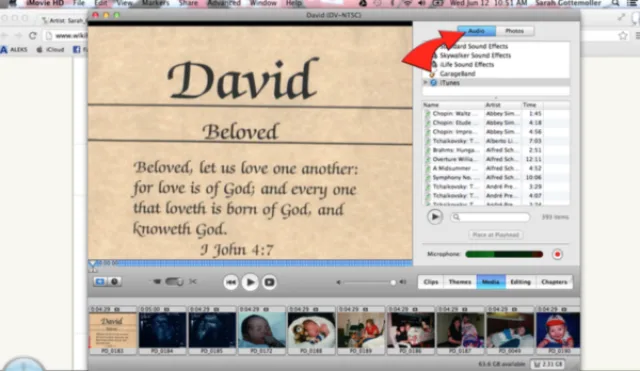The height and width of the screenshot is (371, 640).
Task: Open the Themes pane tab
Action: click(460, 282)
